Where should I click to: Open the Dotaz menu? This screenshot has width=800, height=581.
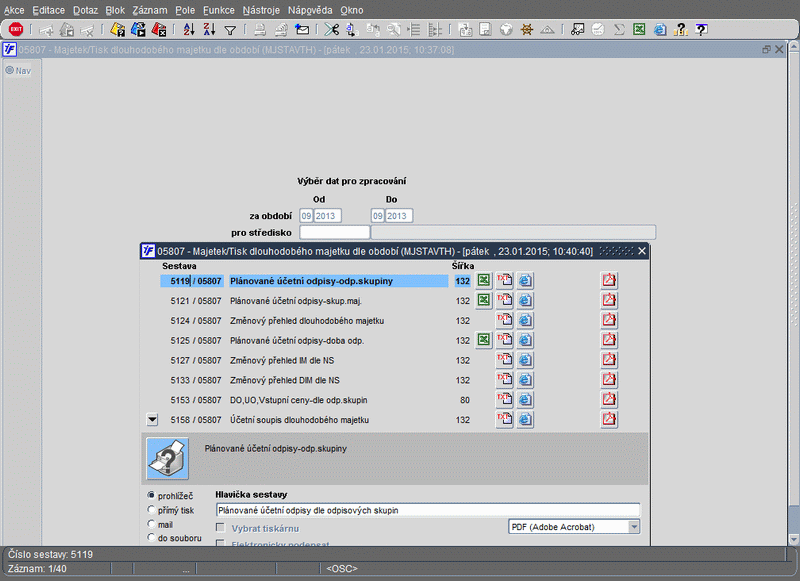pos(85,10)
